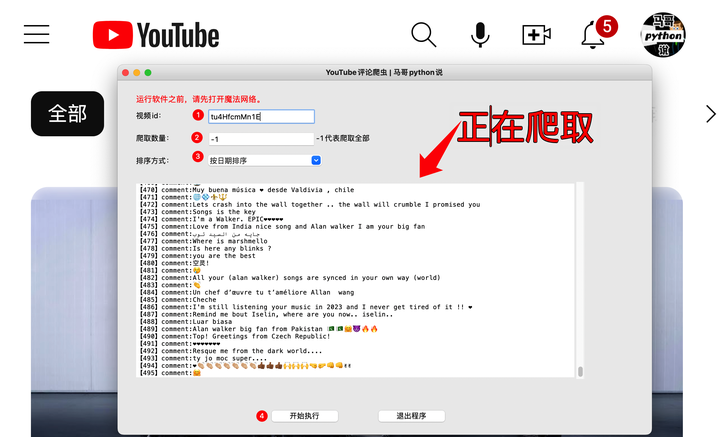Screen dimensions: 720x437
Task: Click log line 482 about synced songs
Action: (x=290, y=278)
